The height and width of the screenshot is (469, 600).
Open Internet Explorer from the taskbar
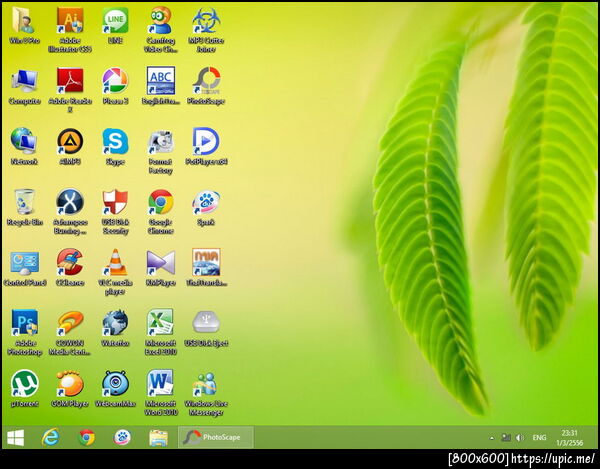point(51,437)
